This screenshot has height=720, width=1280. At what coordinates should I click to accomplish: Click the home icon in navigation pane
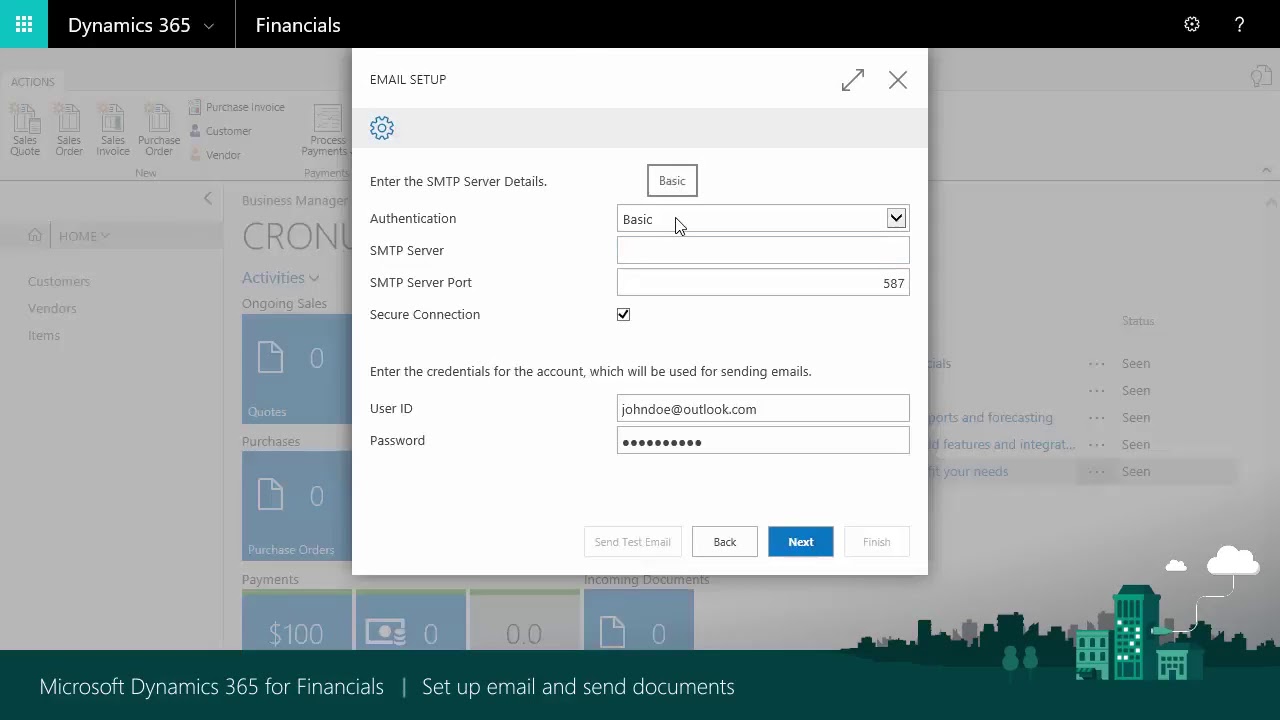(x=35, y=236)
